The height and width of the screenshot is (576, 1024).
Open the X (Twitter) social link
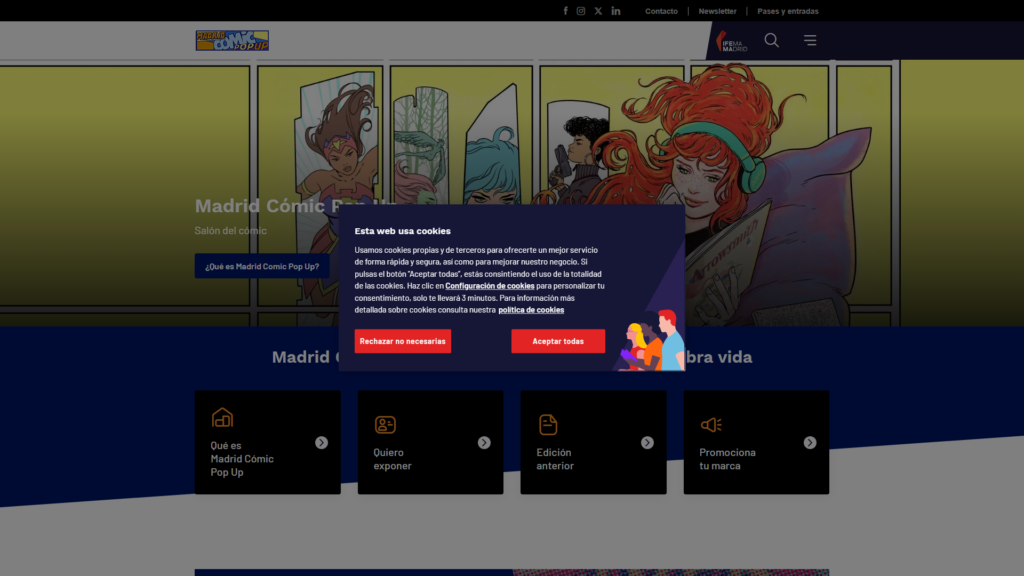[598, 11]
